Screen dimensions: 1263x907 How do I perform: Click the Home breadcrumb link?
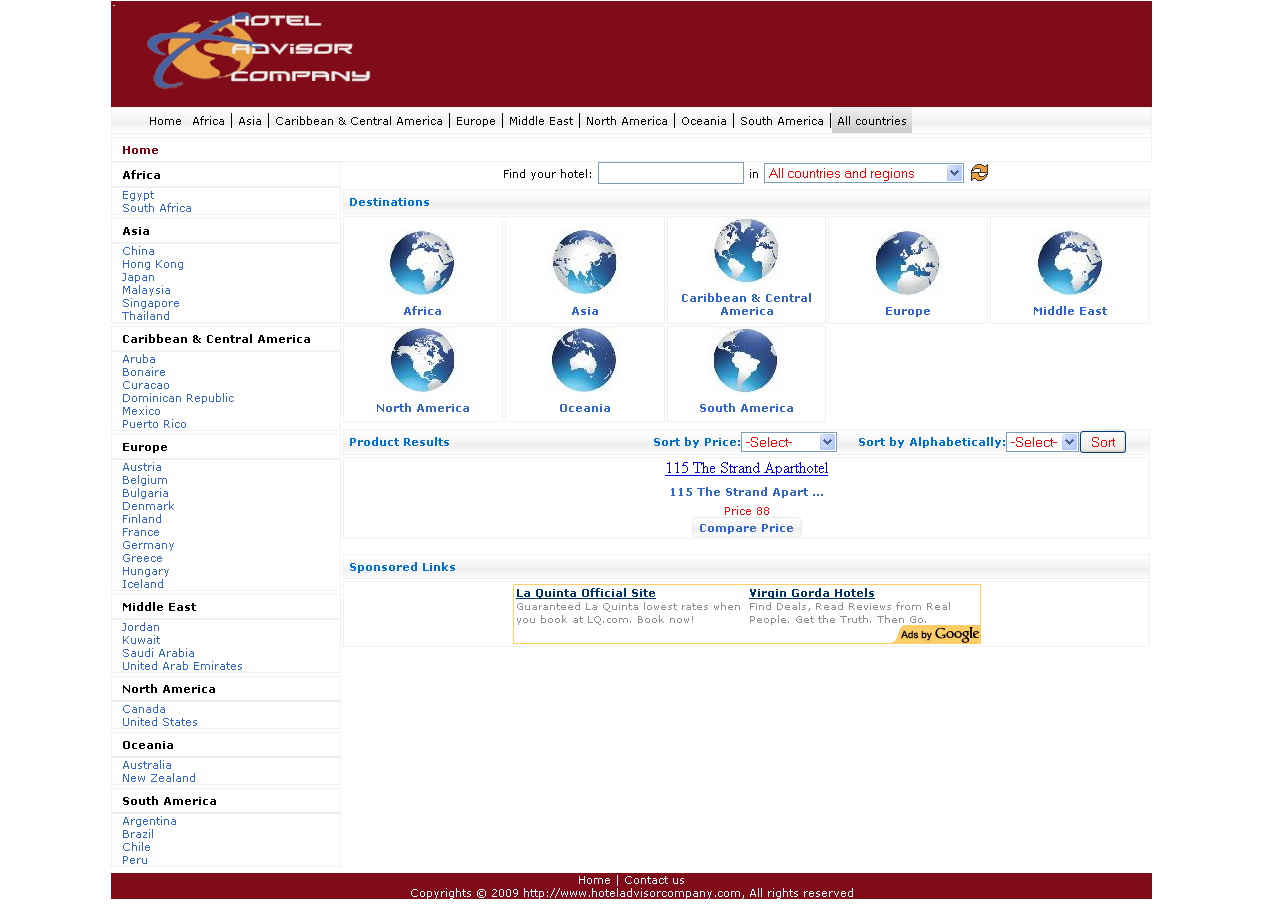pyautogui.click(x=140, y=150)
